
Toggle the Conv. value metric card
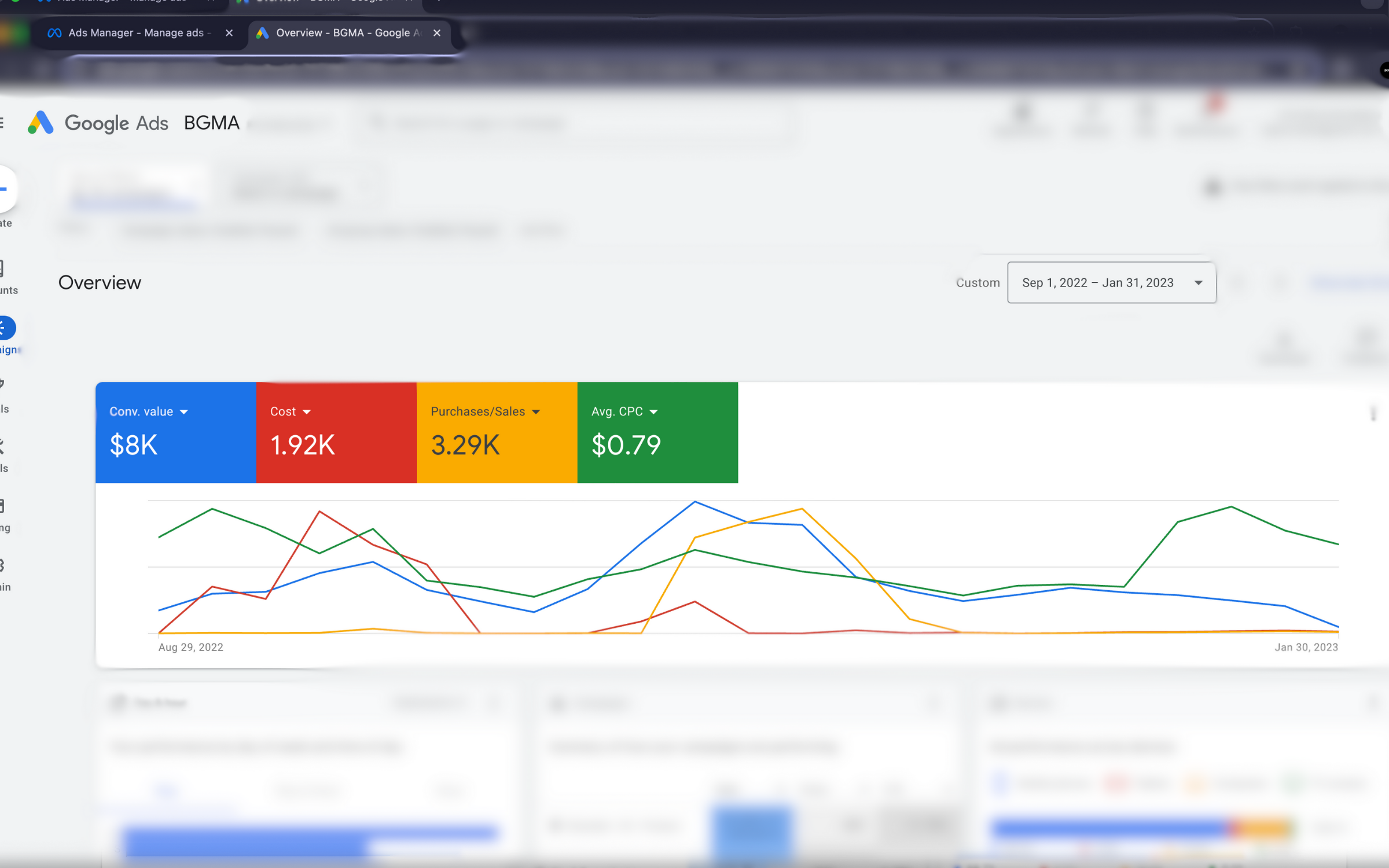coord(175,433)
